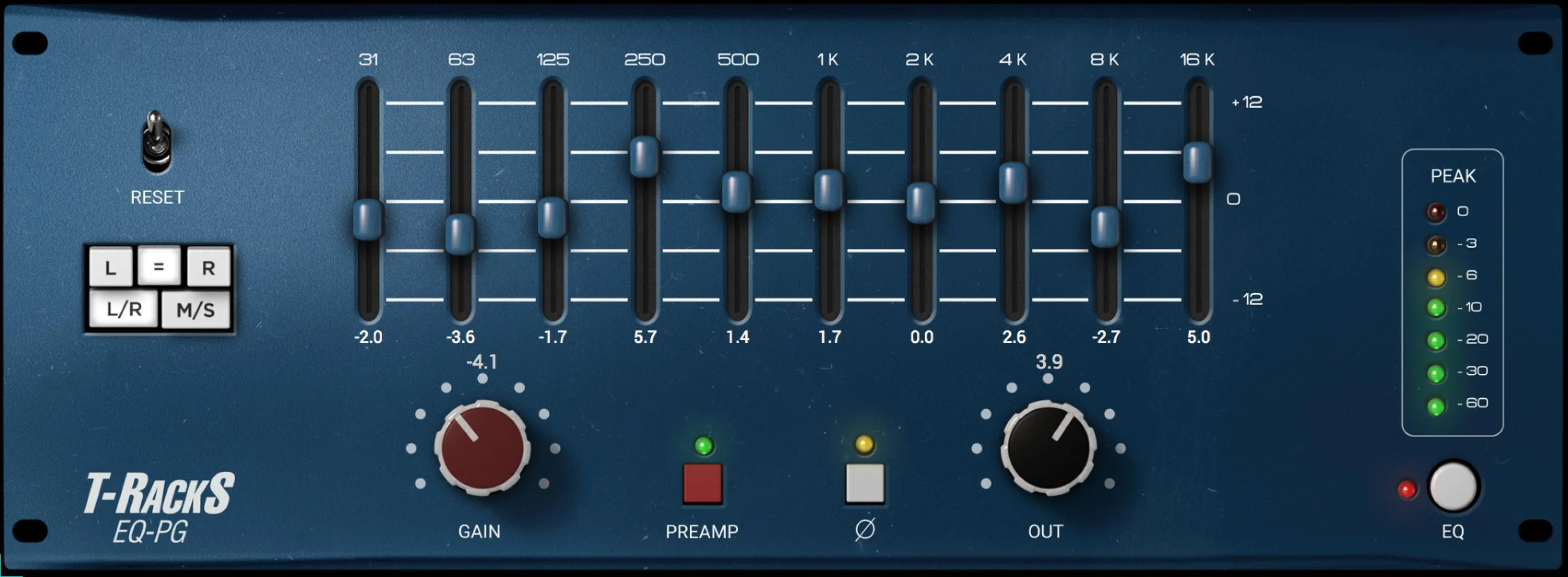Click the RESET label

point(157,197)
